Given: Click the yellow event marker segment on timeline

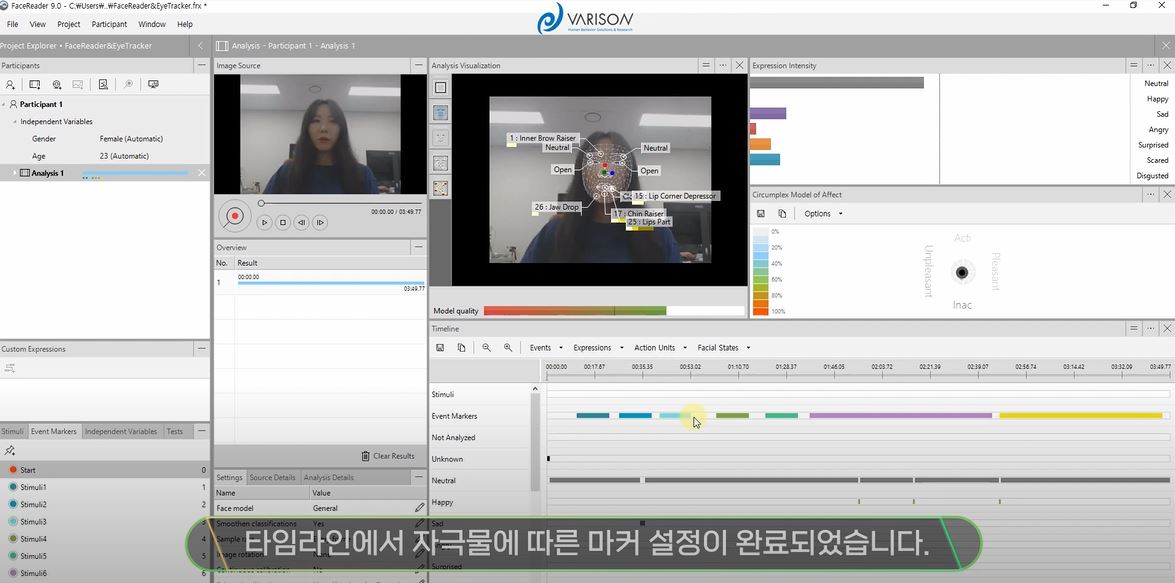Looking at the screenshot, I should click(x=1081, y=415).
